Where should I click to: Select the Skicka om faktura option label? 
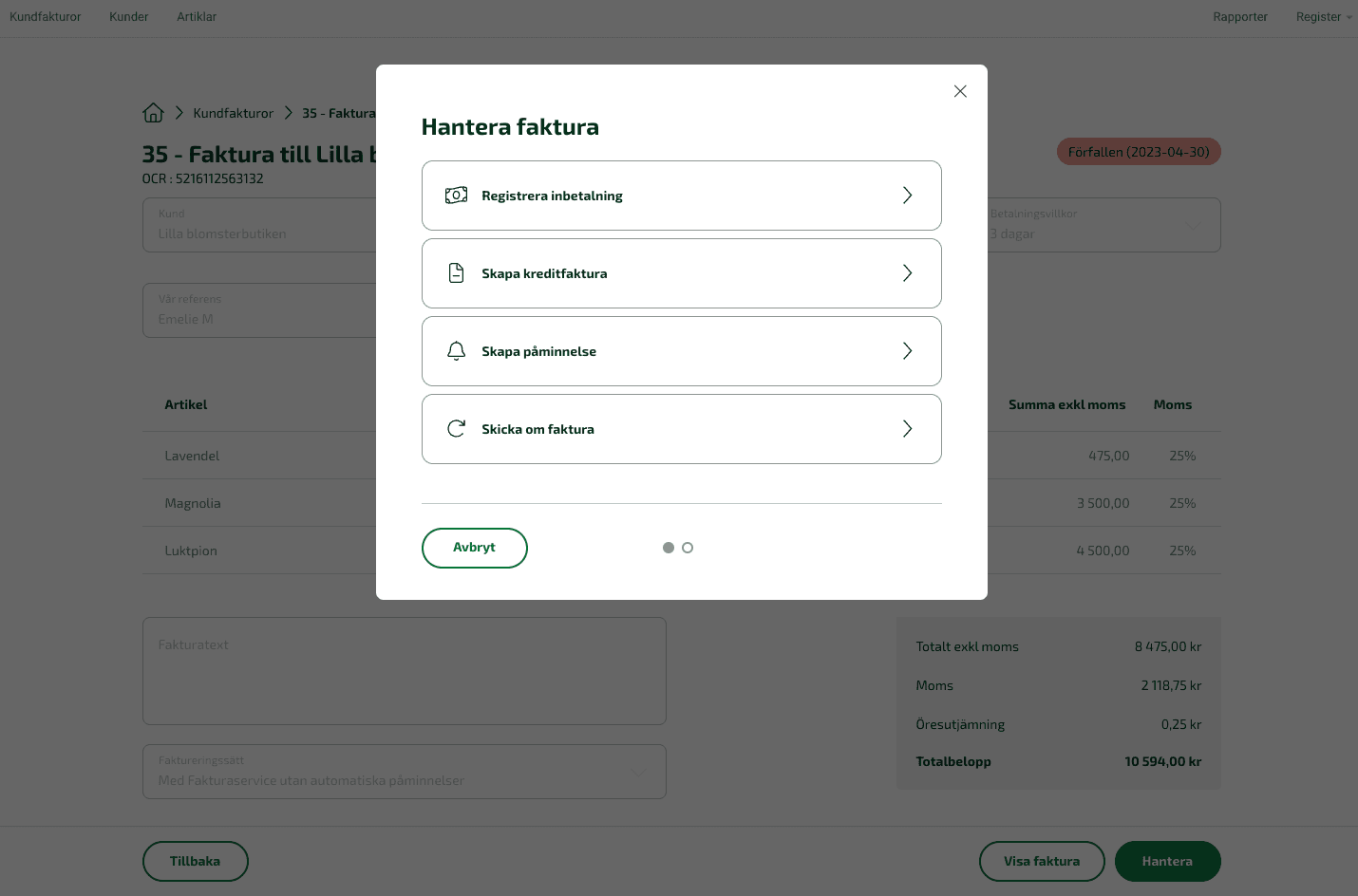pyautogui.click(x=538, y=429)
